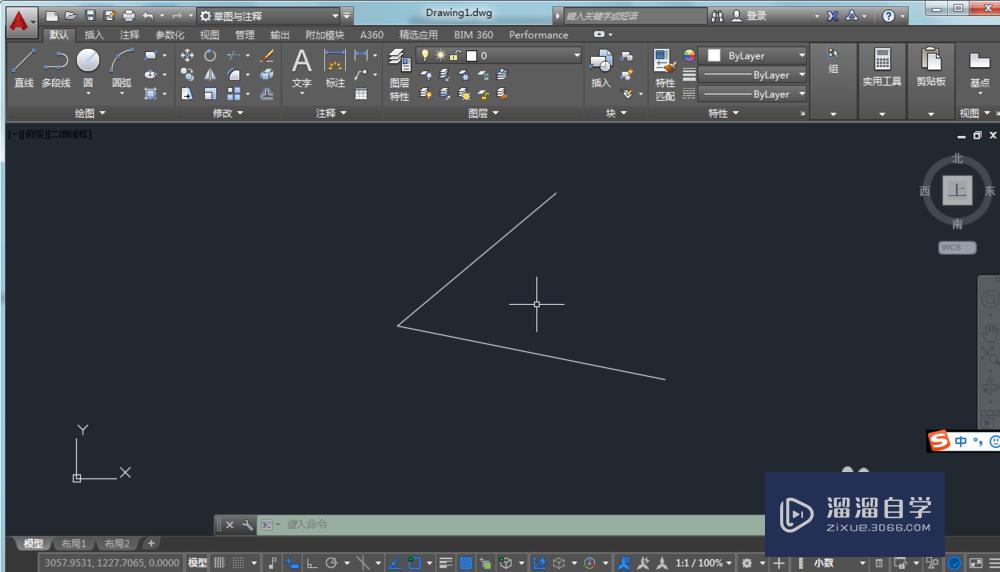Click the Rotate tool icon
1000x572 pixels.
tap(210, 55)
